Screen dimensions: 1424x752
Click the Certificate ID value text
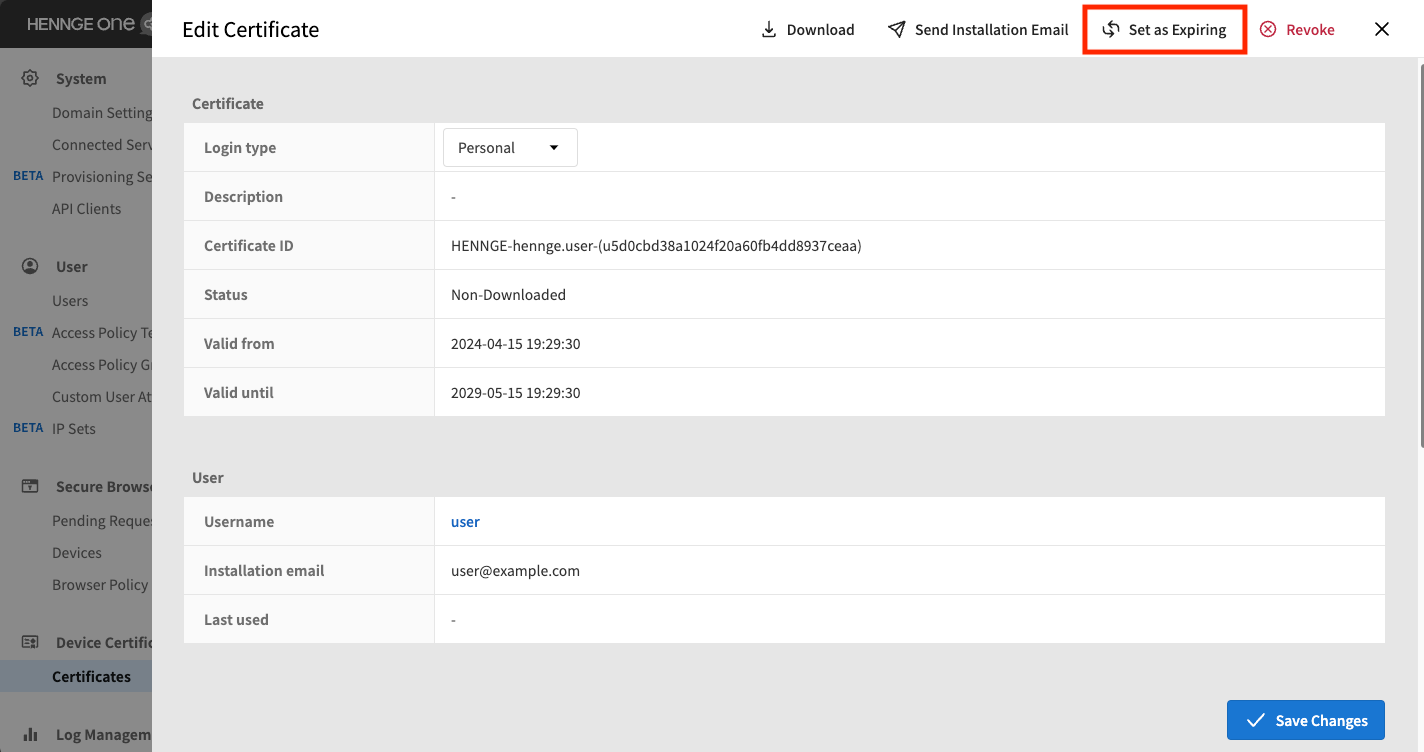[x=656, y=245]
